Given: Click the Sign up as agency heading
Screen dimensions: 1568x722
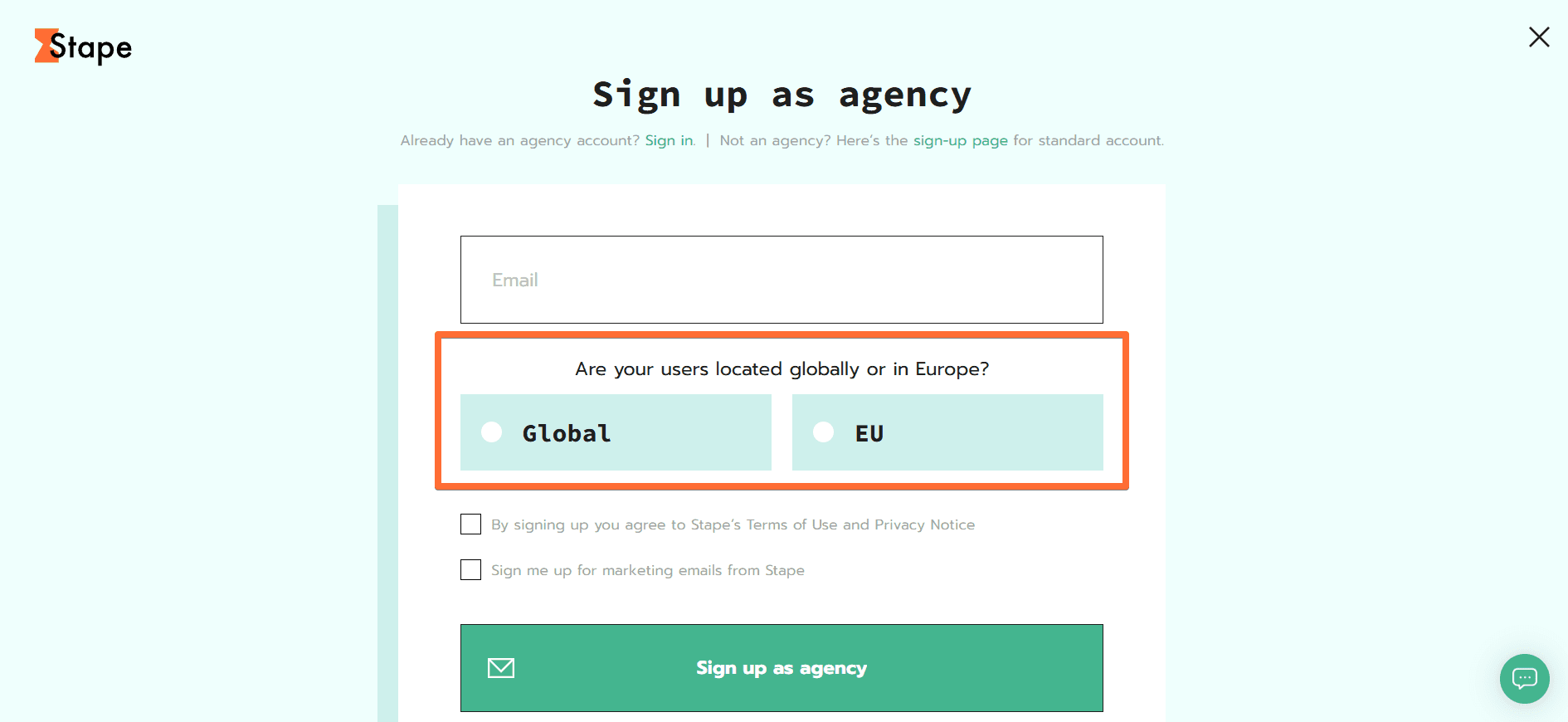Looking at the screenshot, I should coord(781,94).
